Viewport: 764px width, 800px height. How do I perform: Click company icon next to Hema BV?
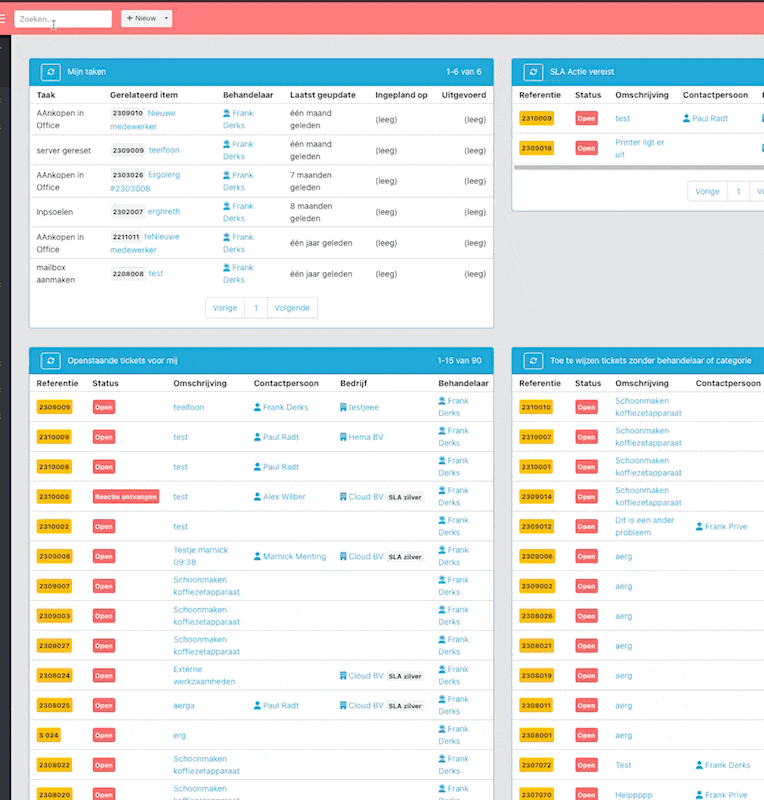click(343, 437)
